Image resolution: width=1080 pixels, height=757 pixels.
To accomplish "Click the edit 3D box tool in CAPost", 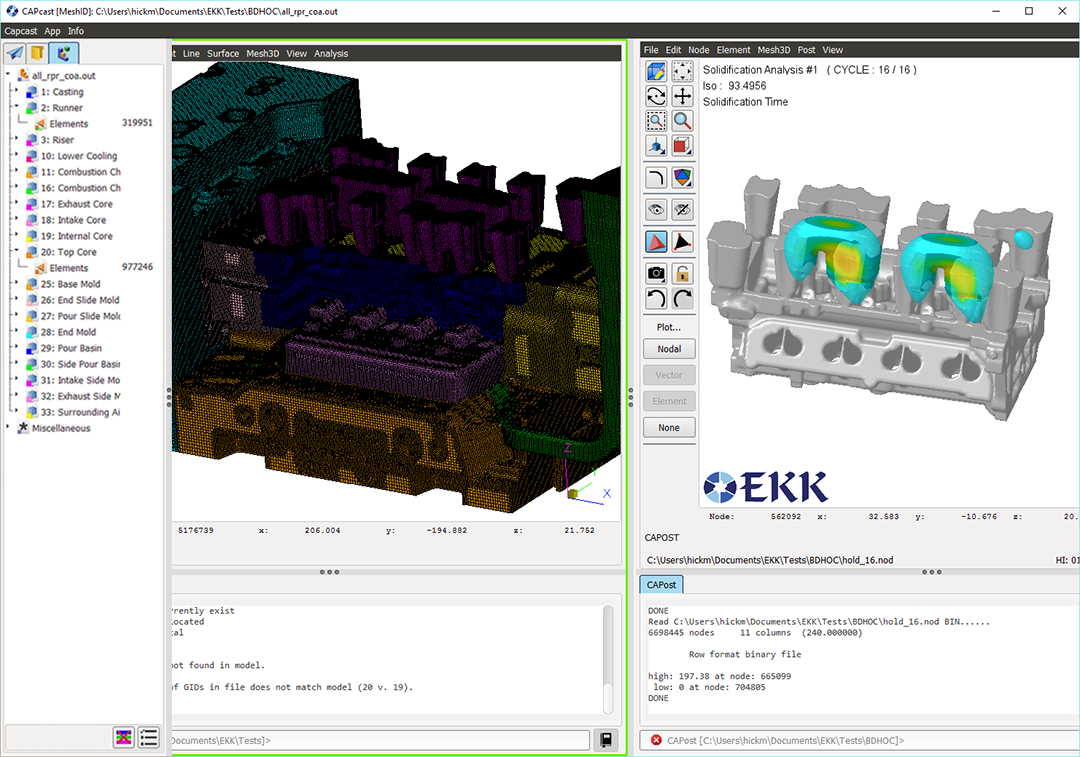I will [x=656, y=71].
